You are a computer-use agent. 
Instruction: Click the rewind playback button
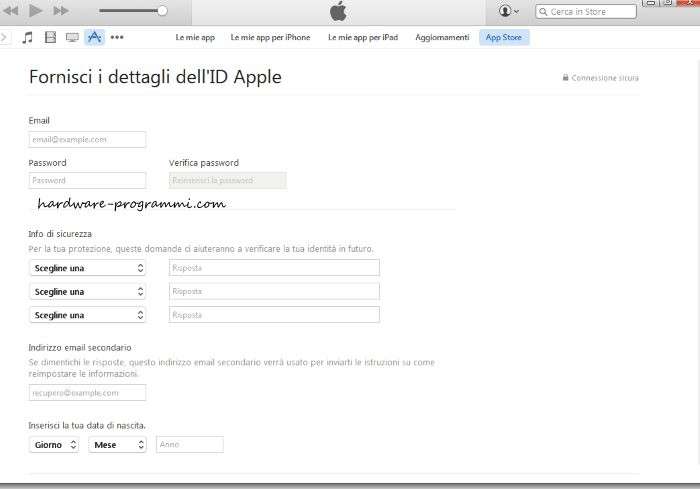10,10
